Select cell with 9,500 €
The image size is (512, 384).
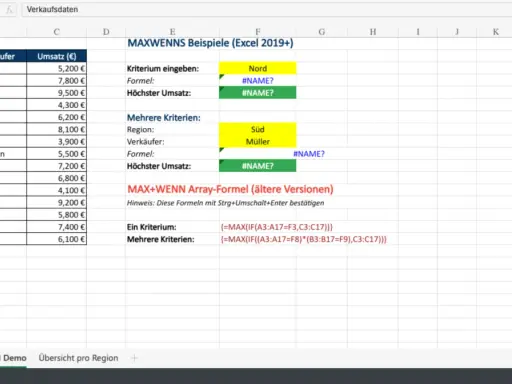point(57,93)
